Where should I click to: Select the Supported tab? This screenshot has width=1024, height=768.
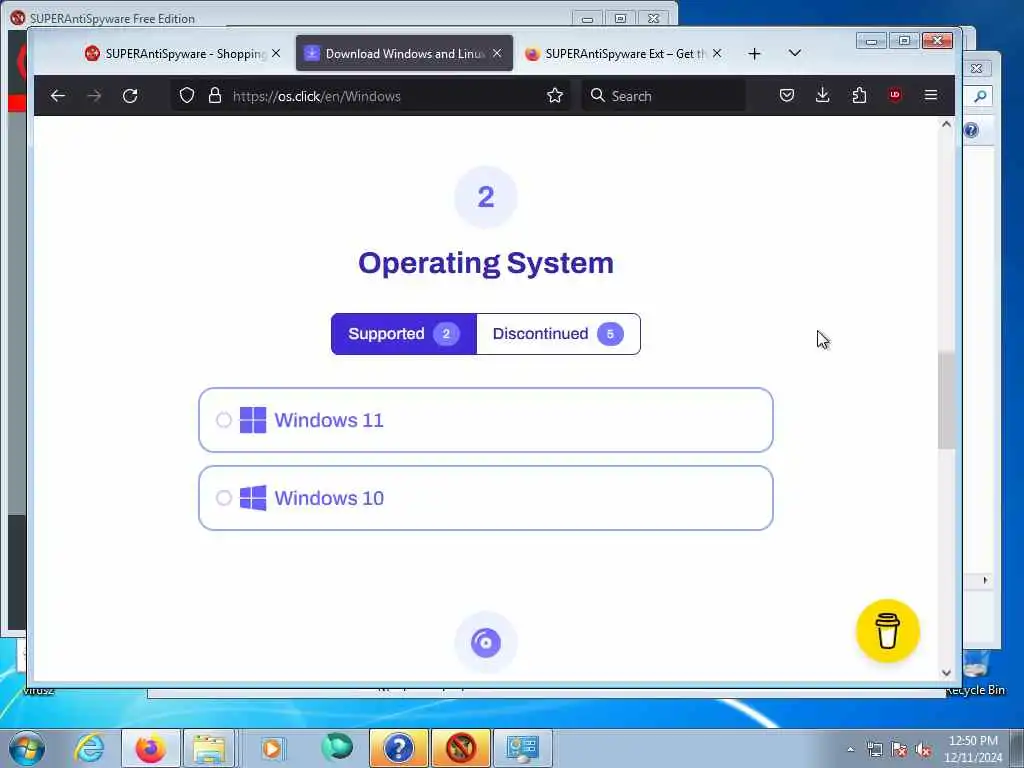(404, 334)
